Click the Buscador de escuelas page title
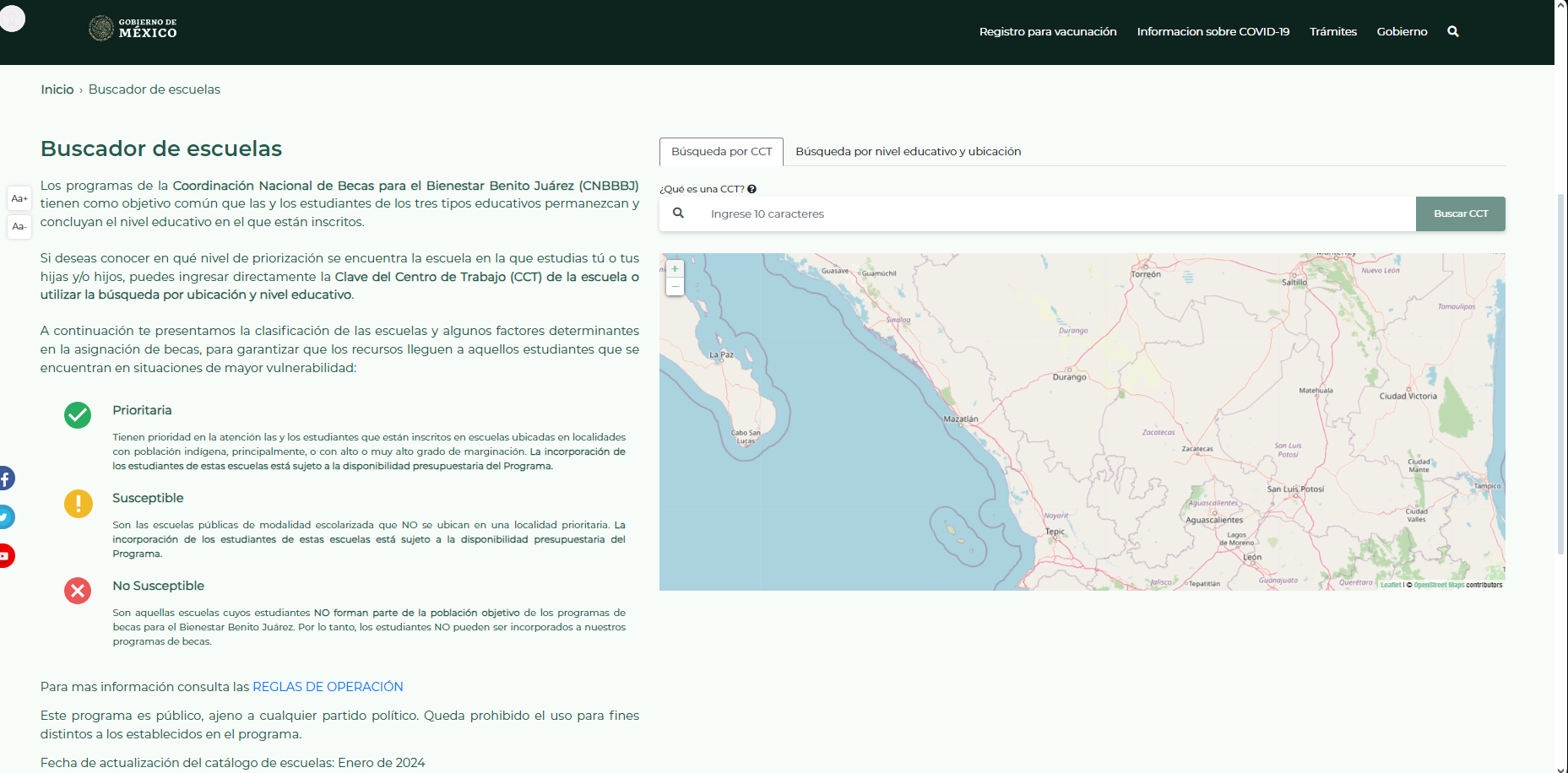 click(161, 149)
